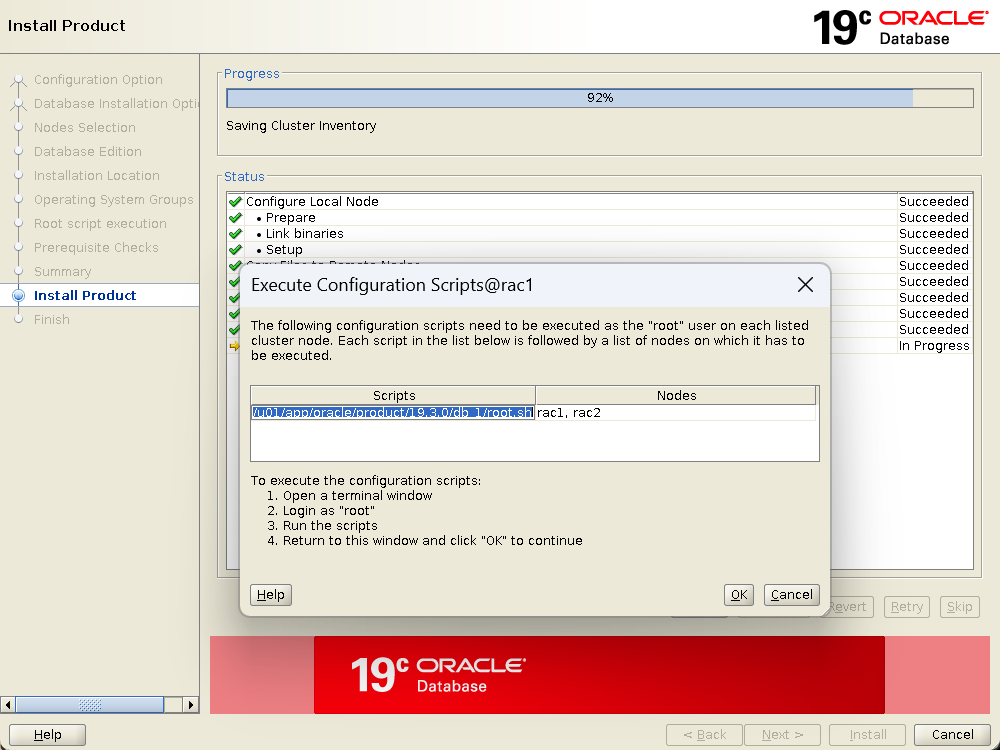Click the Scripts column header
1000x750 pixels.
click(x=393, y=396)
